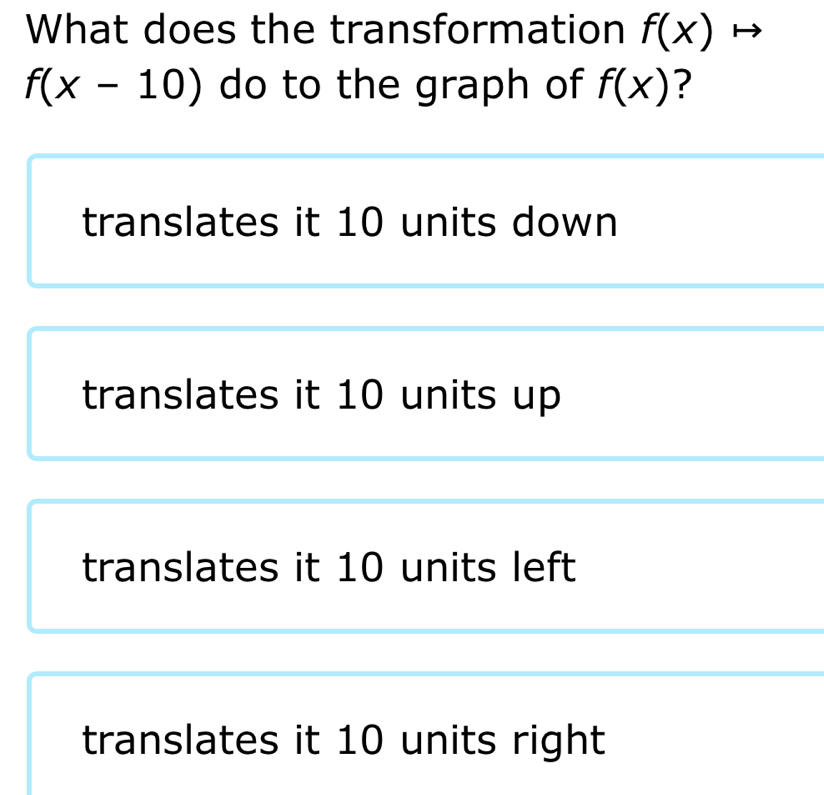Pick answer 'translates it 10 units left'
This screenshot has width=824, height=795.
tap(426, 566)
